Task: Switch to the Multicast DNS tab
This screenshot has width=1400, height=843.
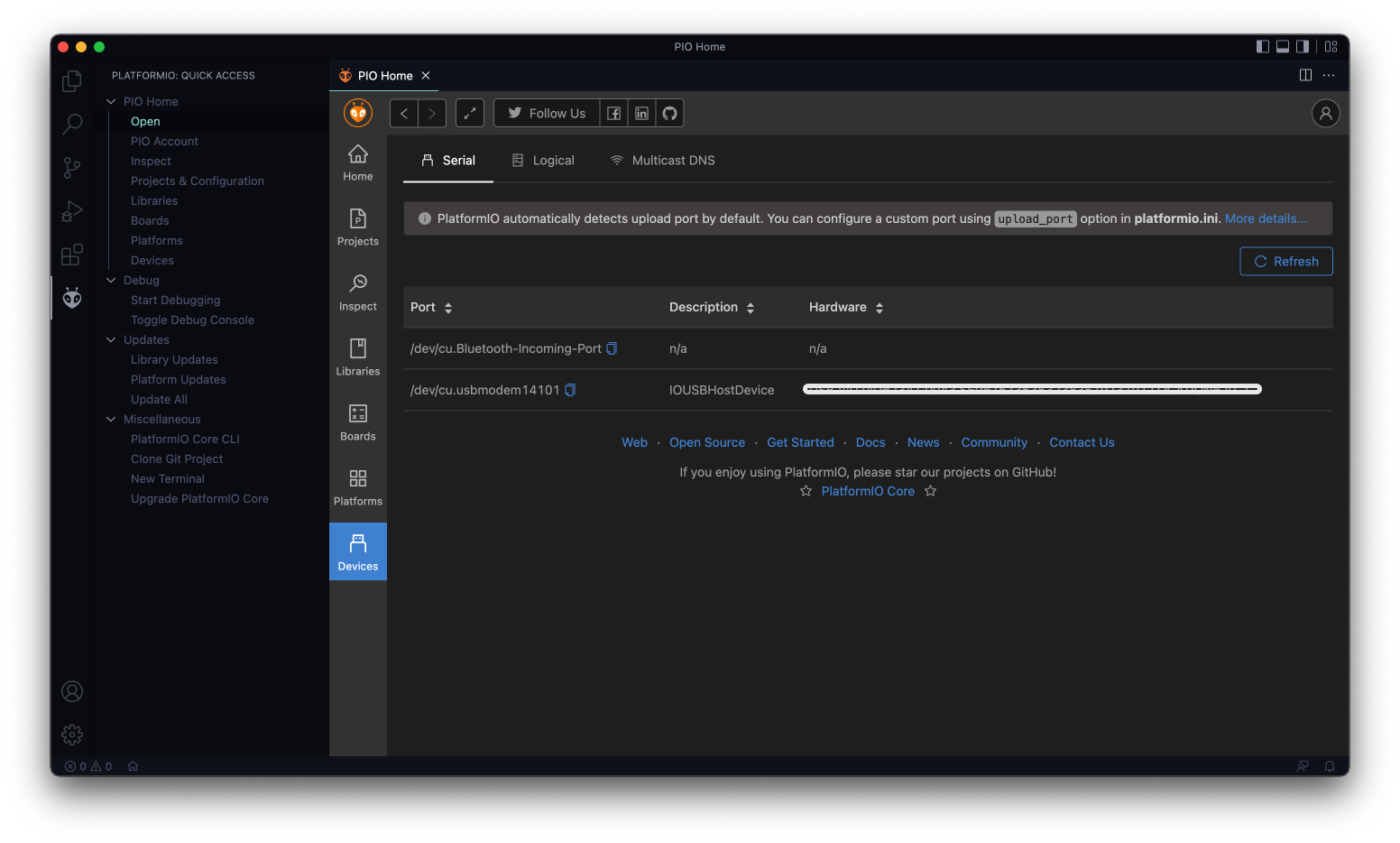Action: click(663, 160)
